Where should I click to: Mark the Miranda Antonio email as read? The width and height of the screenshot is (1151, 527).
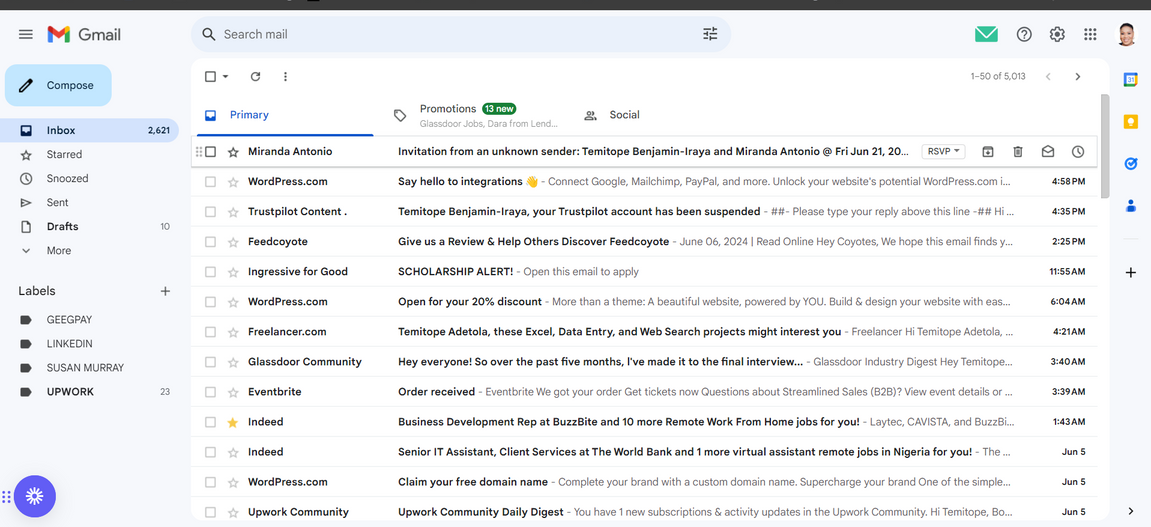(x=1047, y=151)
